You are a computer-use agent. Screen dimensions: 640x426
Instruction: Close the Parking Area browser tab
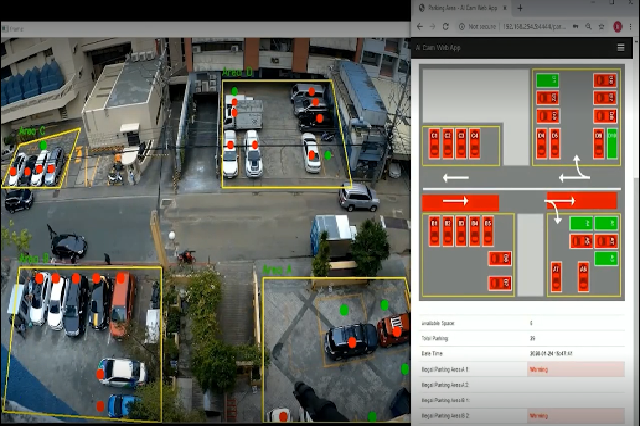(x=505, y=8)
